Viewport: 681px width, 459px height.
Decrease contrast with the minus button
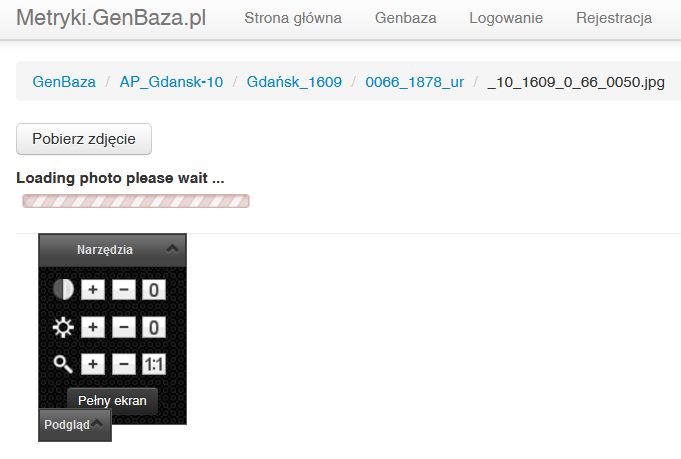[124, 290]
